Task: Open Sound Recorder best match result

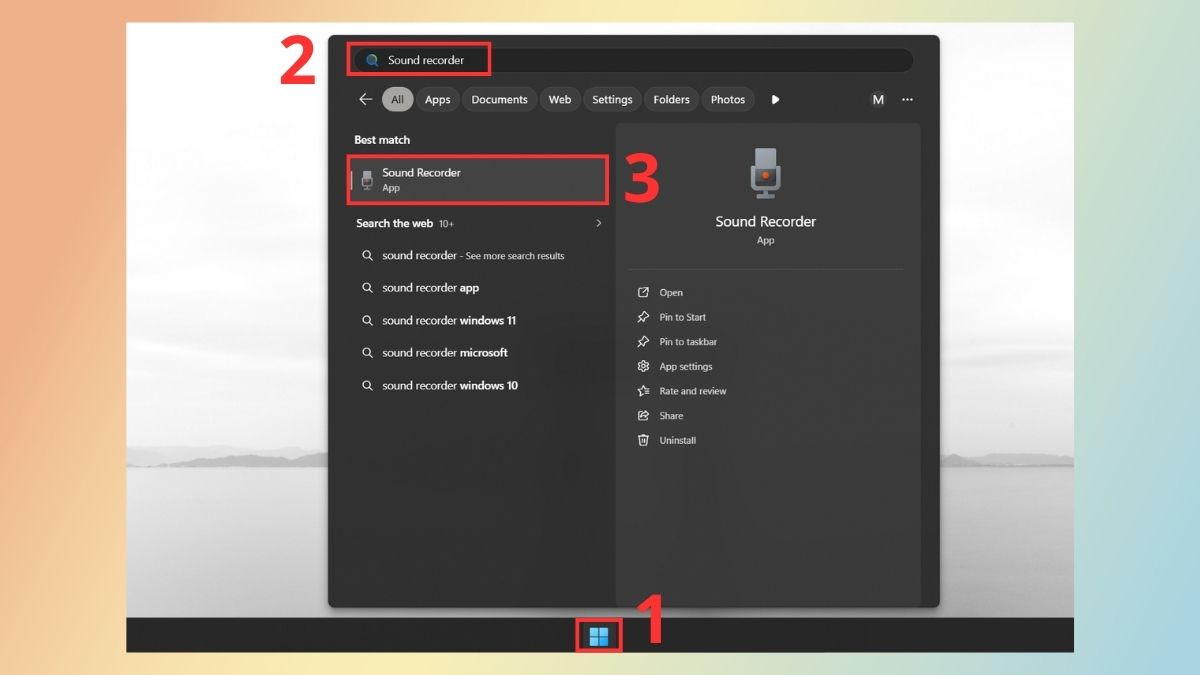Action: pyautogui.click(x=478, y=180)
